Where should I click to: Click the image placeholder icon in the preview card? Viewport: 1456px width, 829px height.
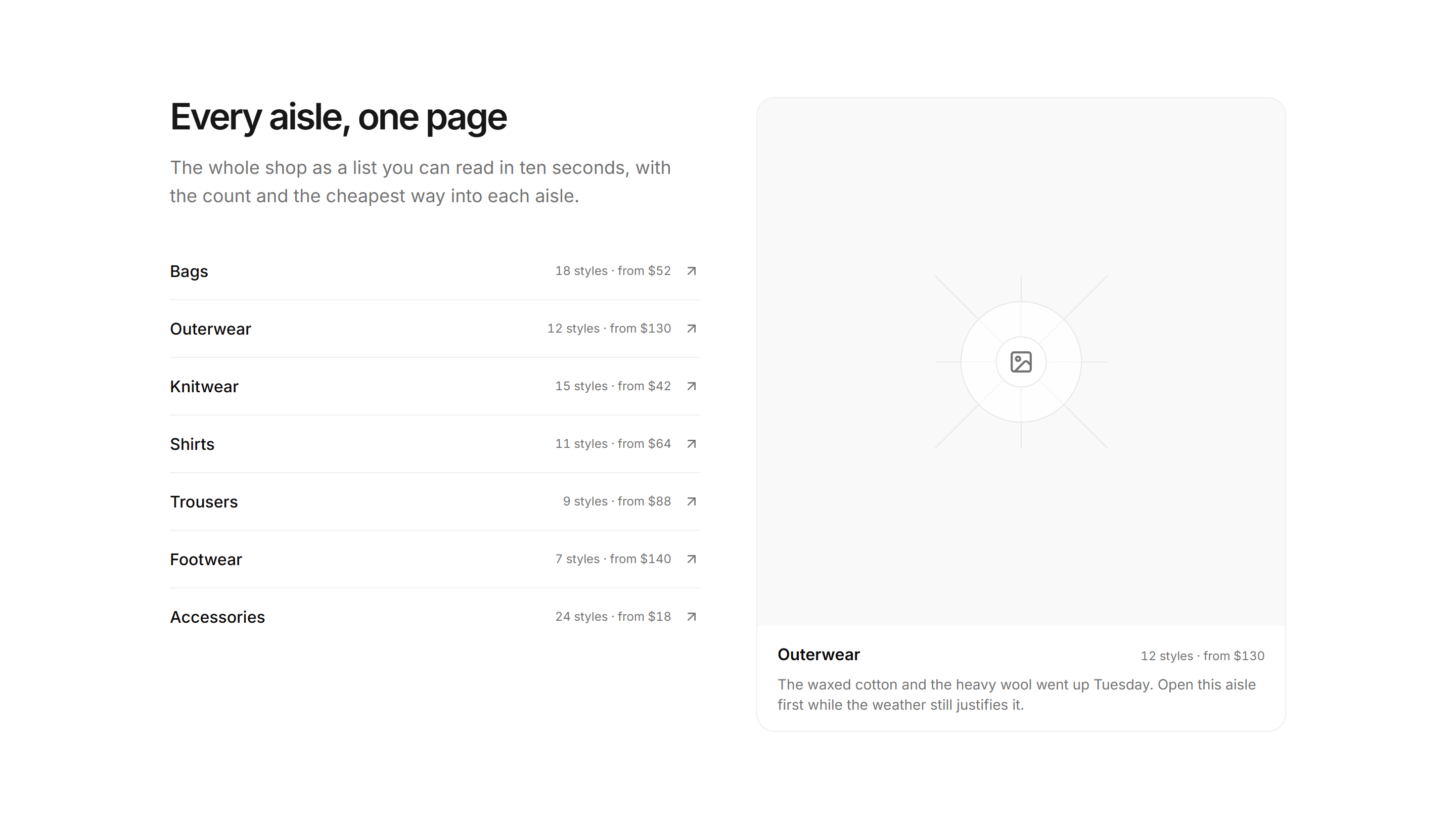tap(1020, 362)
